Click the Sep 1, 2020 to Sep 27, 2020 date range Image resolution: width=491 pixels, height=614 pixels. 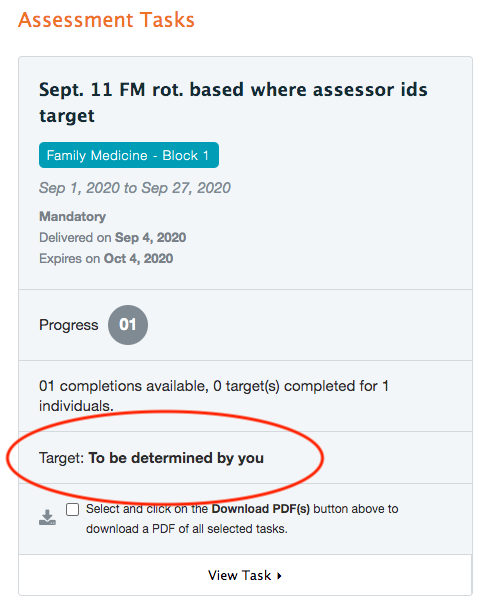tap(135, 188)
